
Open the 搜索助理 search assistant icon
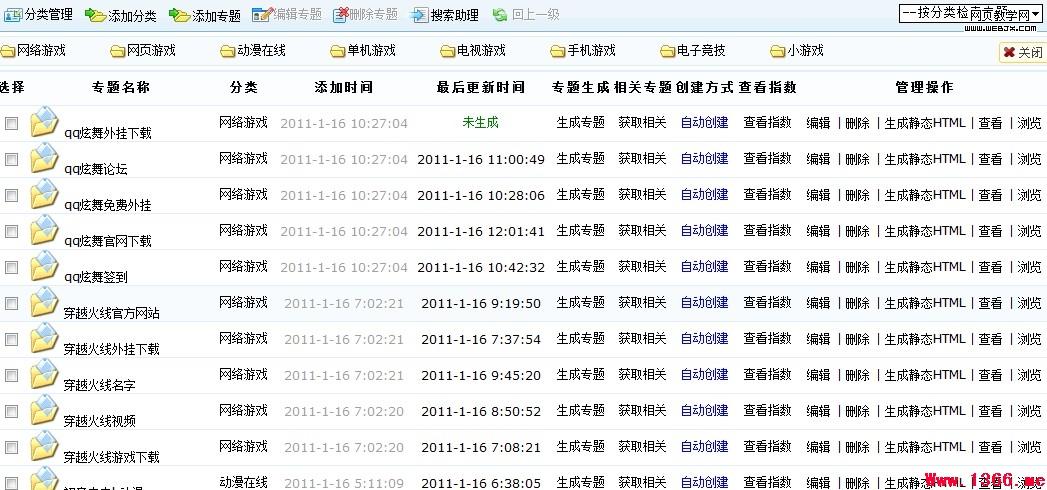click(421, 15)
